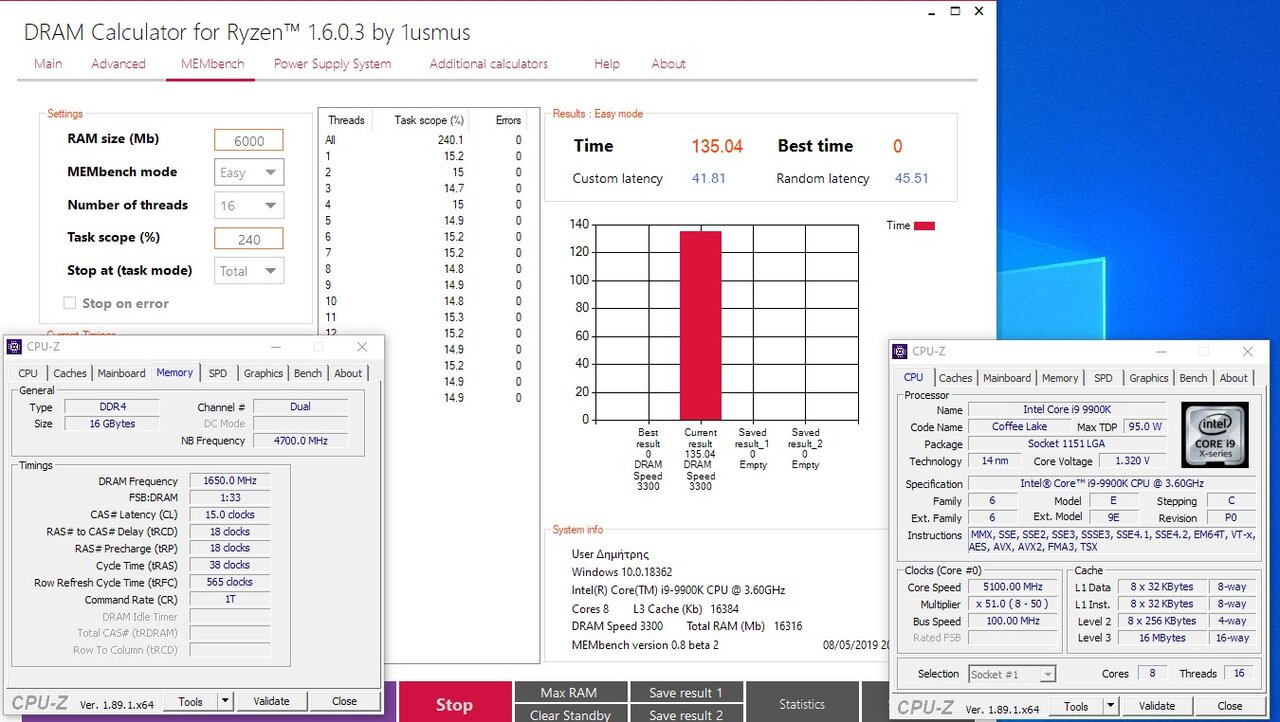Click Validate in right CPU-Z window

click(1157, 706)
